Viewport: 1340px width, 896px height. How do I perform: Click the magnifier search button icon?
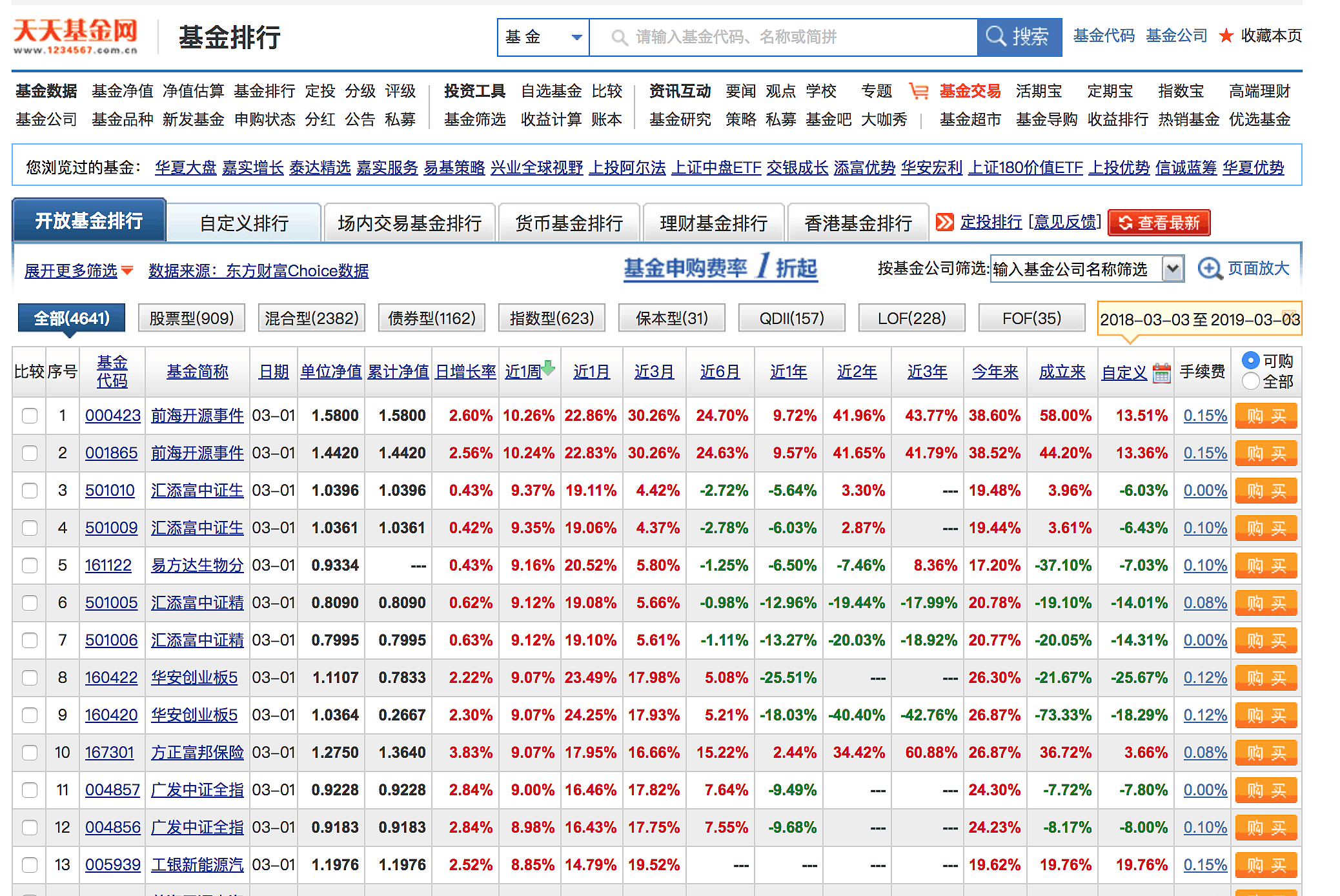996,36
